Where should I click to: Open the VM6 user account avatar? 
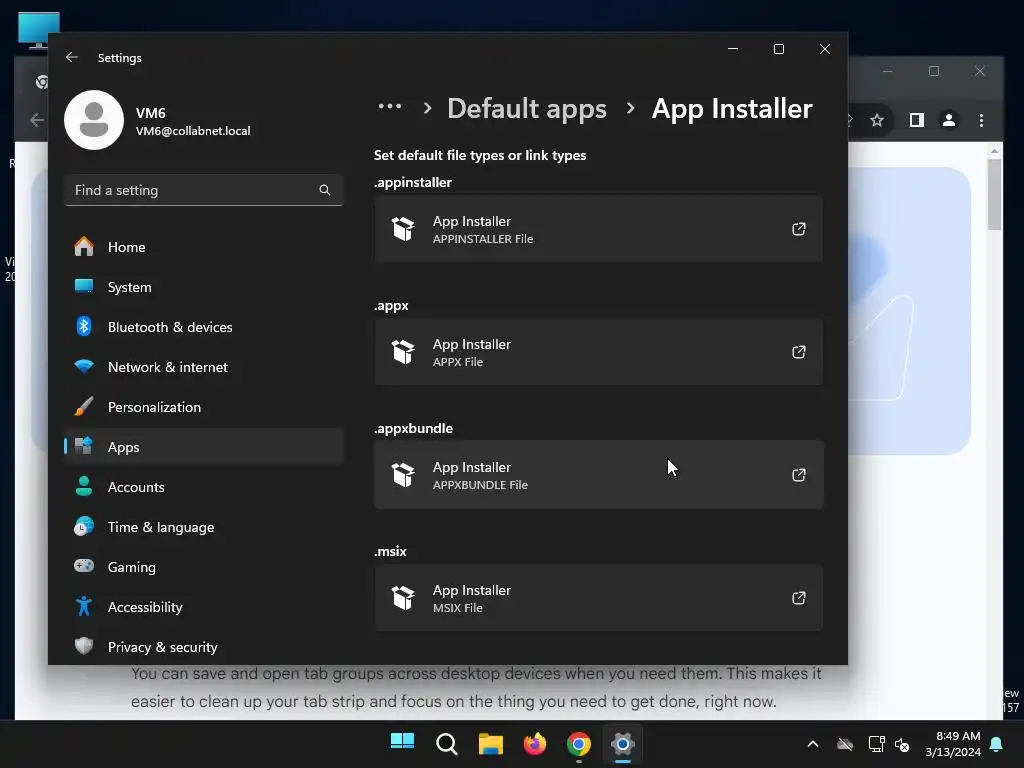tap(94, 120)
